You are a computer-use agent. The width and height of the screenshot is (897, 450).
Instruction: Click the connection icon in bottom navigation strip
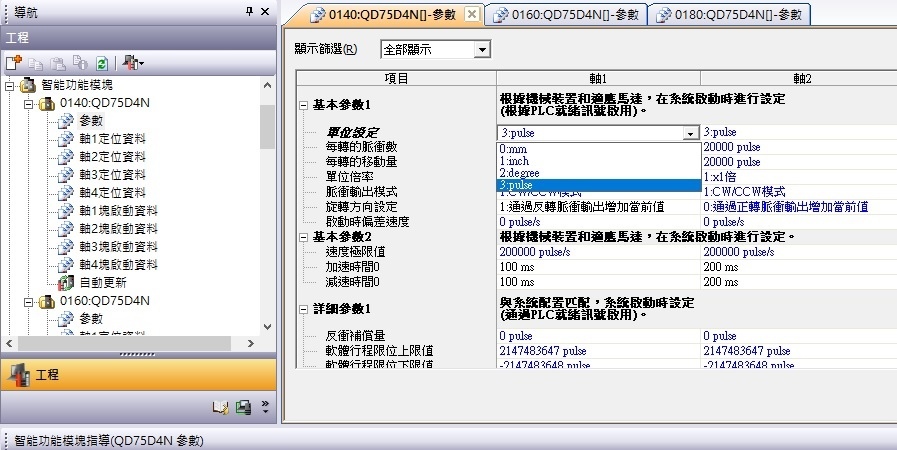pos(243,407)
